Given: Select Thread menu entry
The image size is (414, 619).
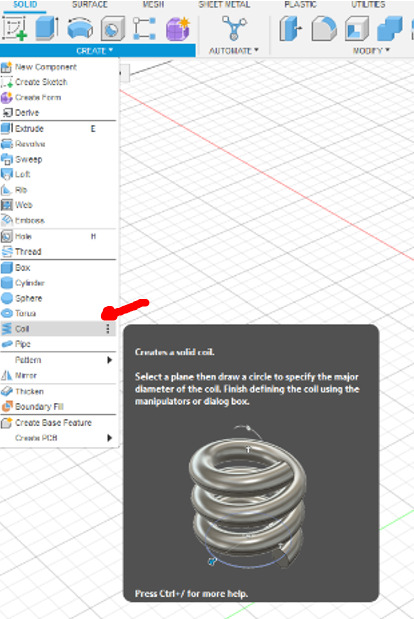Looking at the screenshot, I should (58, 251).
